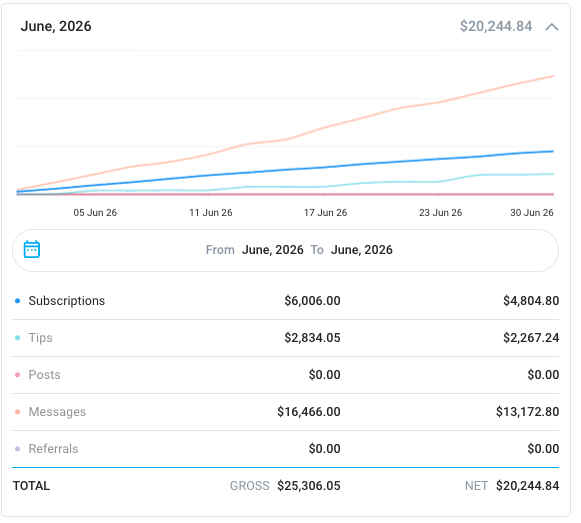Open the calendar date range picker icon
The image size is (581, 523).
tap(32, 249)
